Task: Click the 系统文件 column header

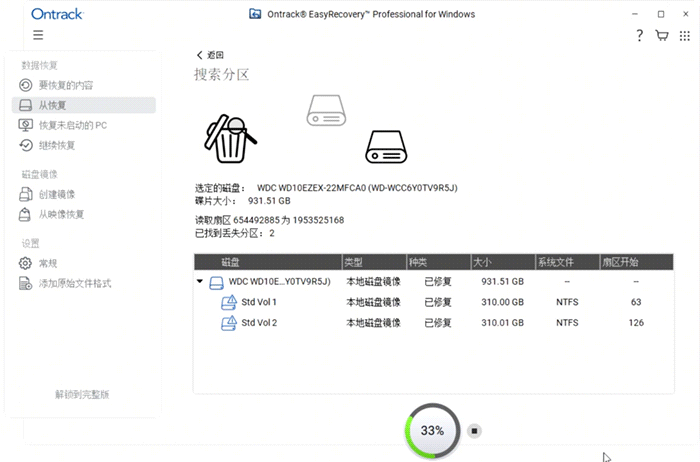Action: pos(567,262)
